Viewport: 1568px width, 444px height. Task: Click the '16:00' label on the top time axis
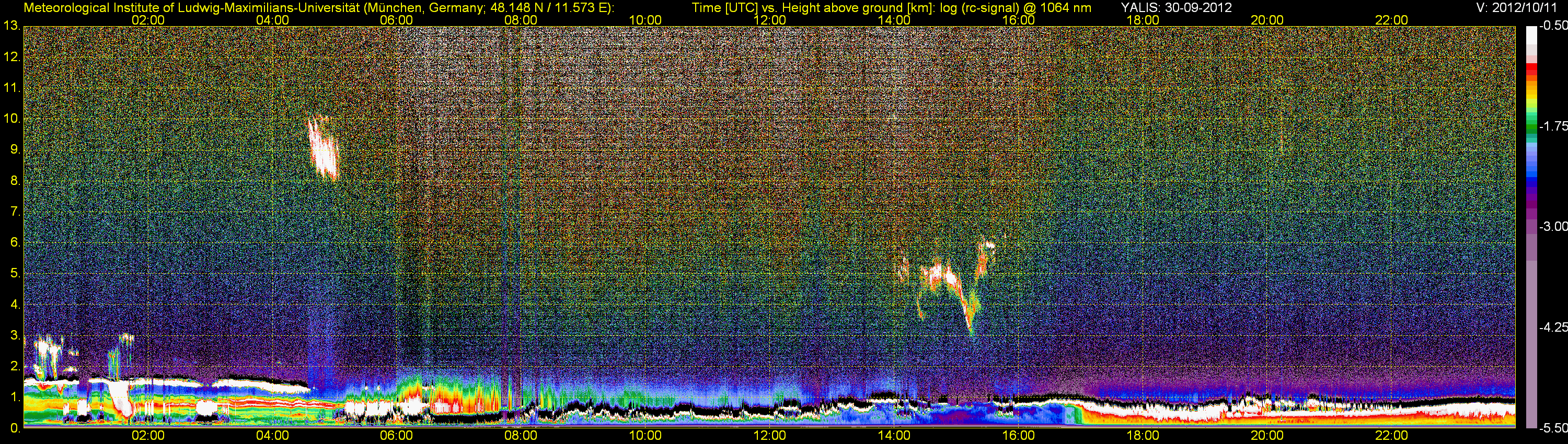pos(1018,20)
